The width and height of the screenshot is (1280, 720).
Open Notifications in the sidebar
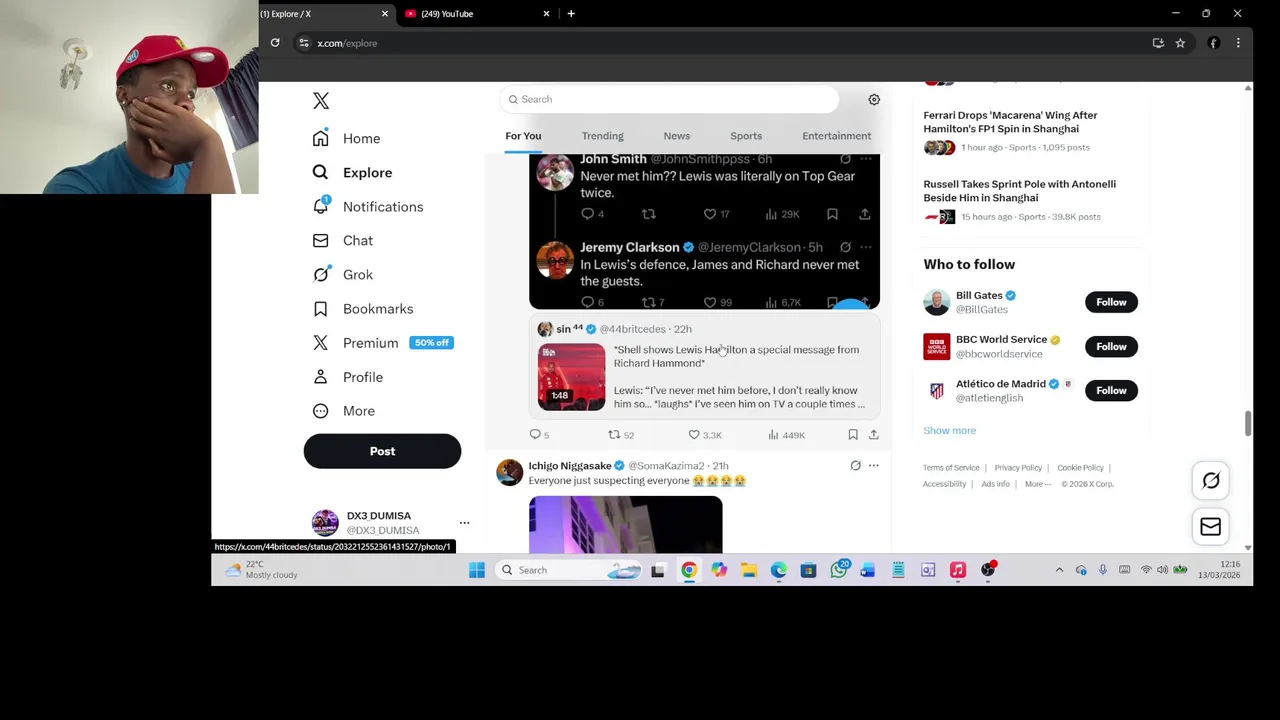(367, 207)
